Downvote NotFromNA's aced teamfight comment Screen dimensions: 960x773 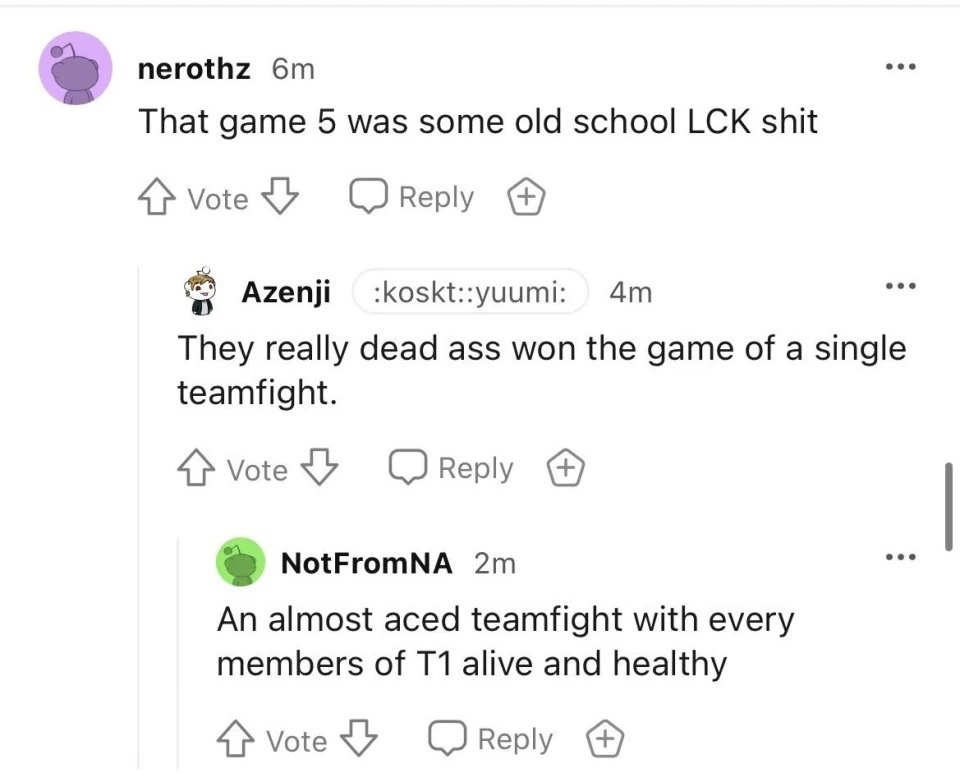(360, 740)
